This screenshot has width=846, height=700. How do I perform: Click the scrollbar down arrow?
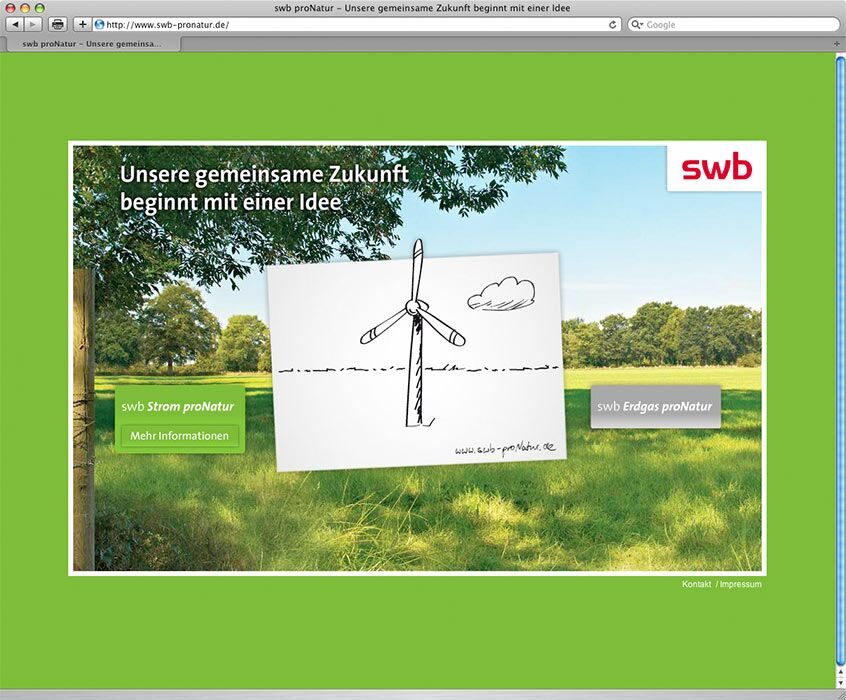point(841,683)
